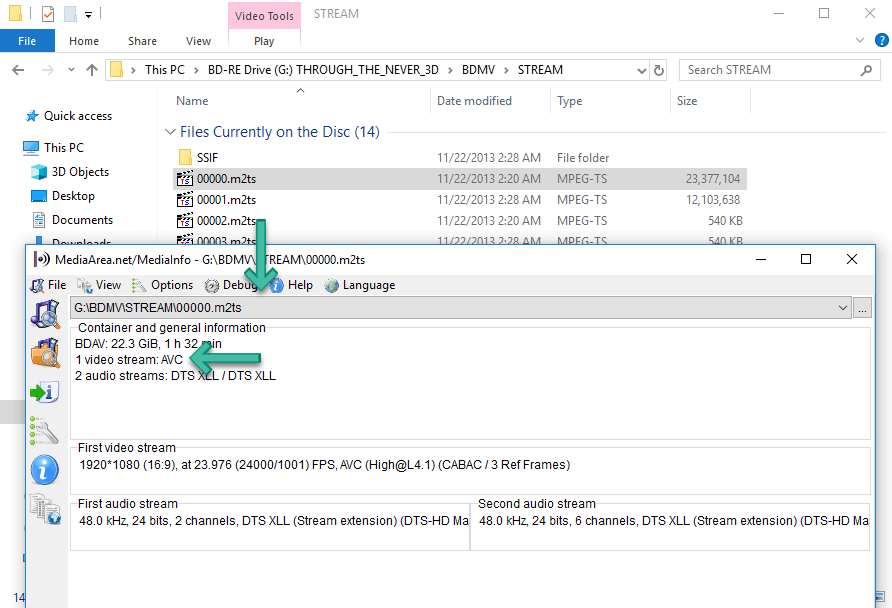Open the MediaInfo Options menu
Image resolution: width=892 pixels, height=608 pixels.
163,285
